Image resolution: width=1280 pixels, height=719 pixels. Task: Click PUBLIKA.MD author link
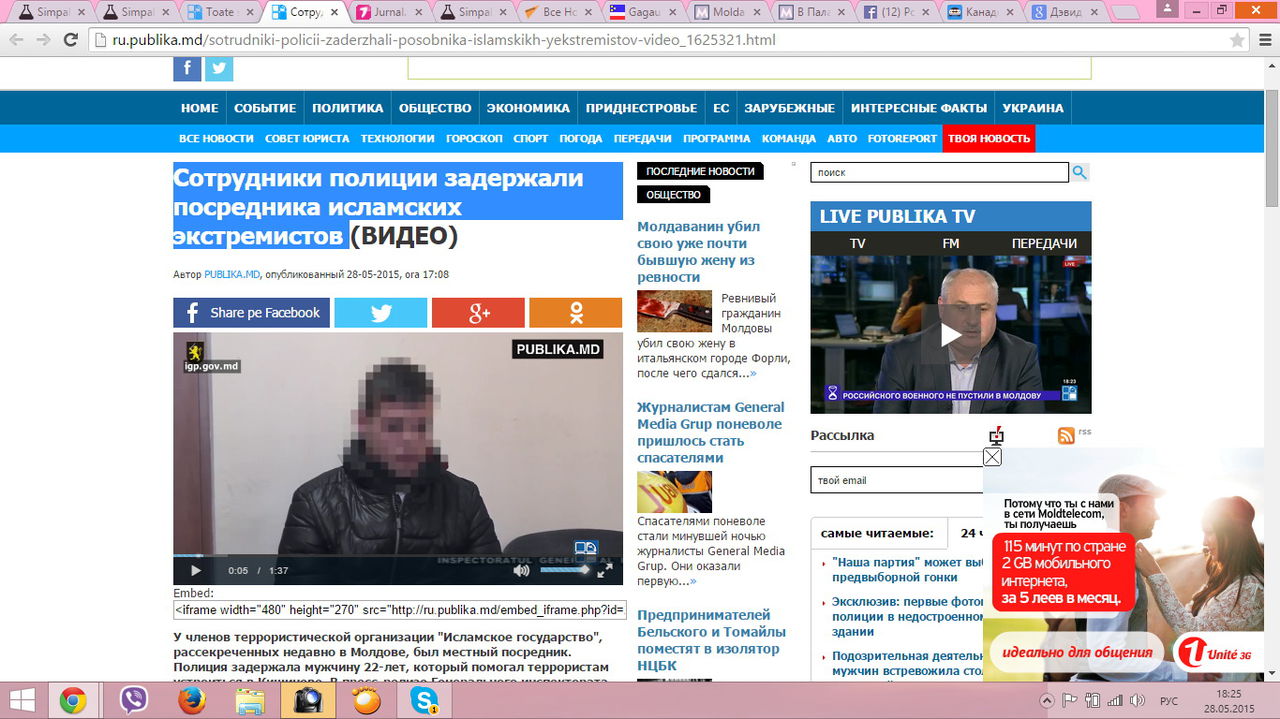232,274
